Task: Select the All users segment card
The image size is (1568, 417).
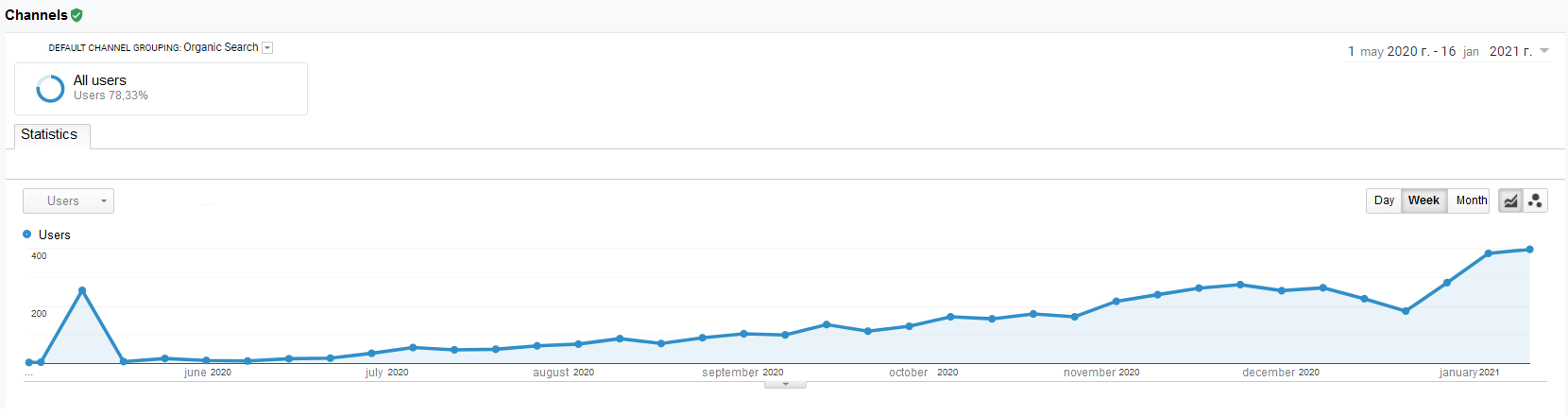Action: 161,89
